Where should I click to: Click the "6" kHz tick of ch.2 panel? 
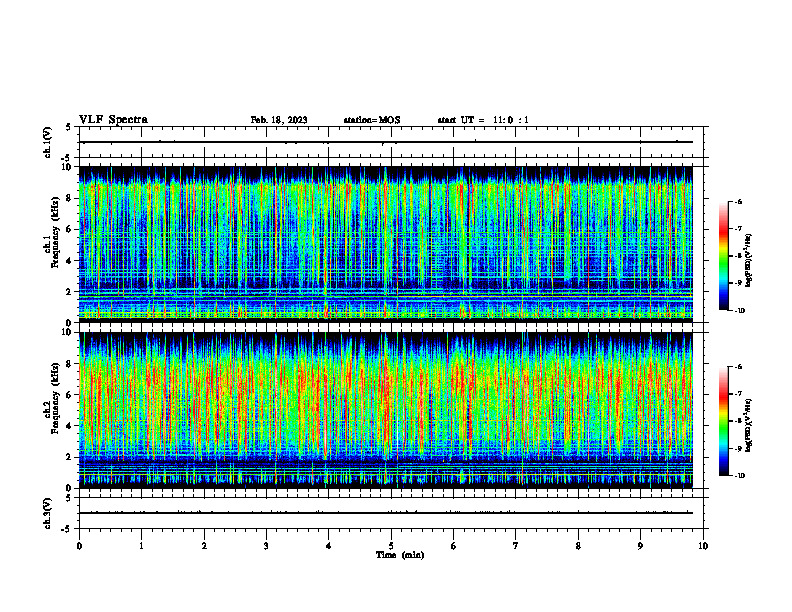(69, 395)
